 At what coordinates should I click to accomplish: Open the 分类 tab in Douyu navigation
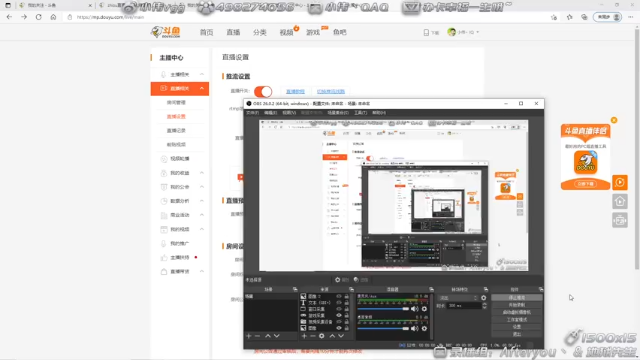(x=260, y=32)
